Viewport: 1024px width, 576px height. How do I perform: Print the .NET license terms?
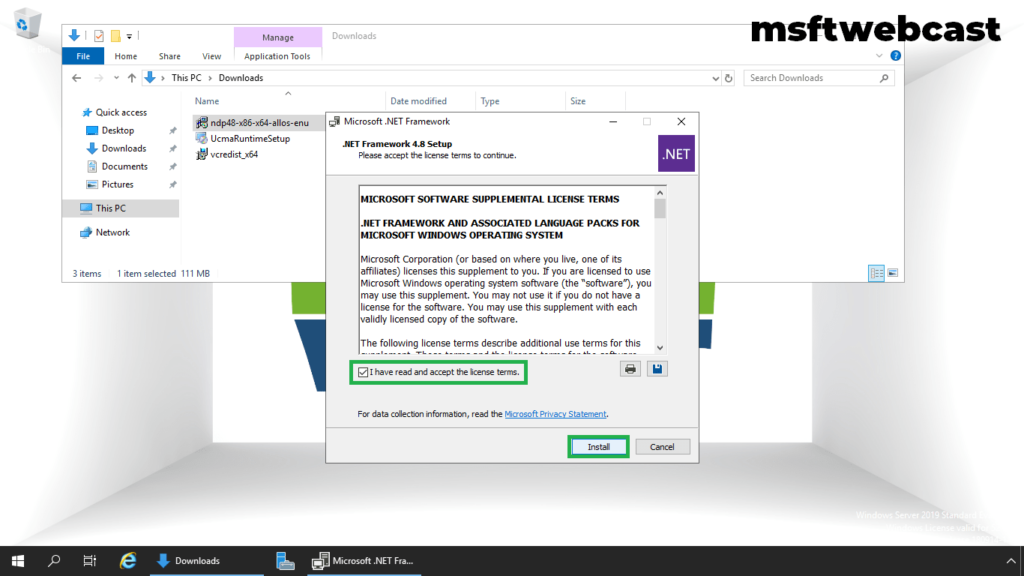click(x=630, y=369)
